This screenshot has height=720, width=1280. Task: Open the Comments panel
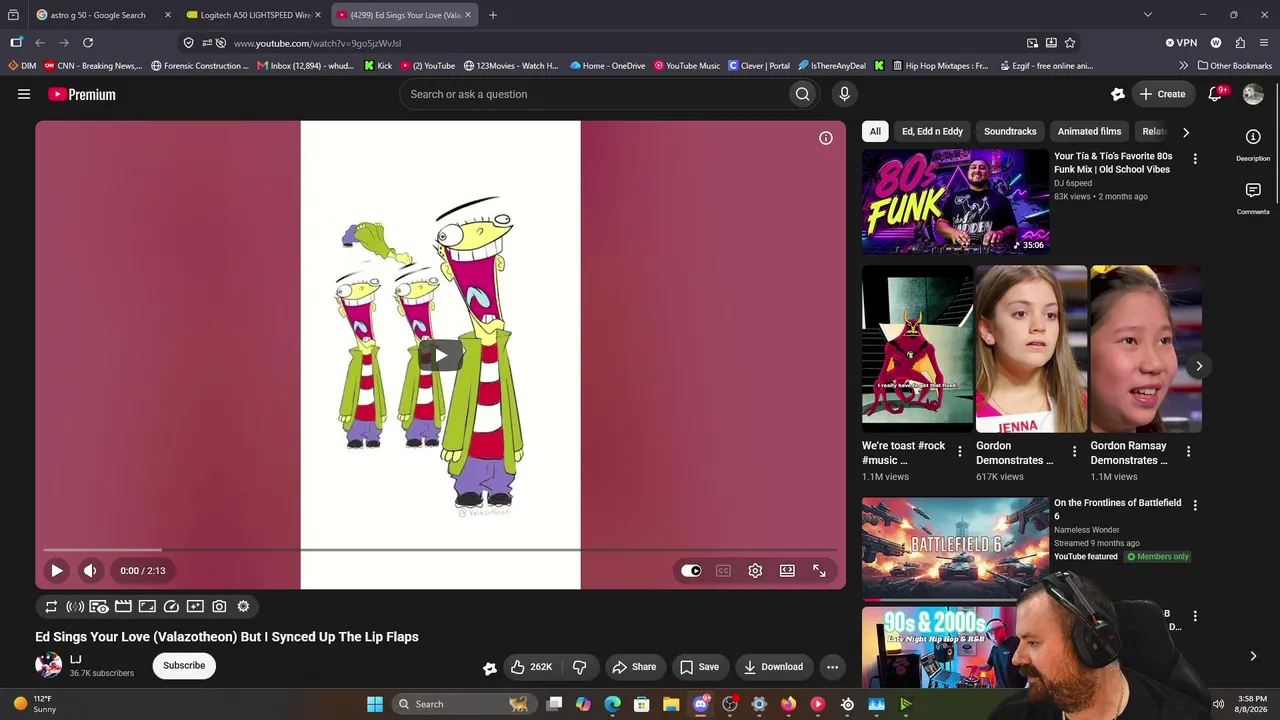1253,198
